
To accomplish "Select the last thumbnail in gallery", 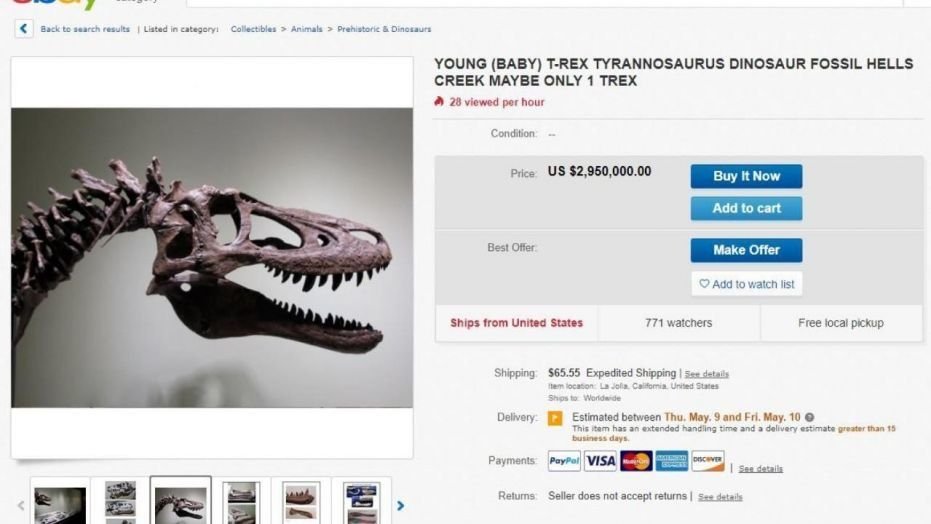I will (x=361, y=502).
